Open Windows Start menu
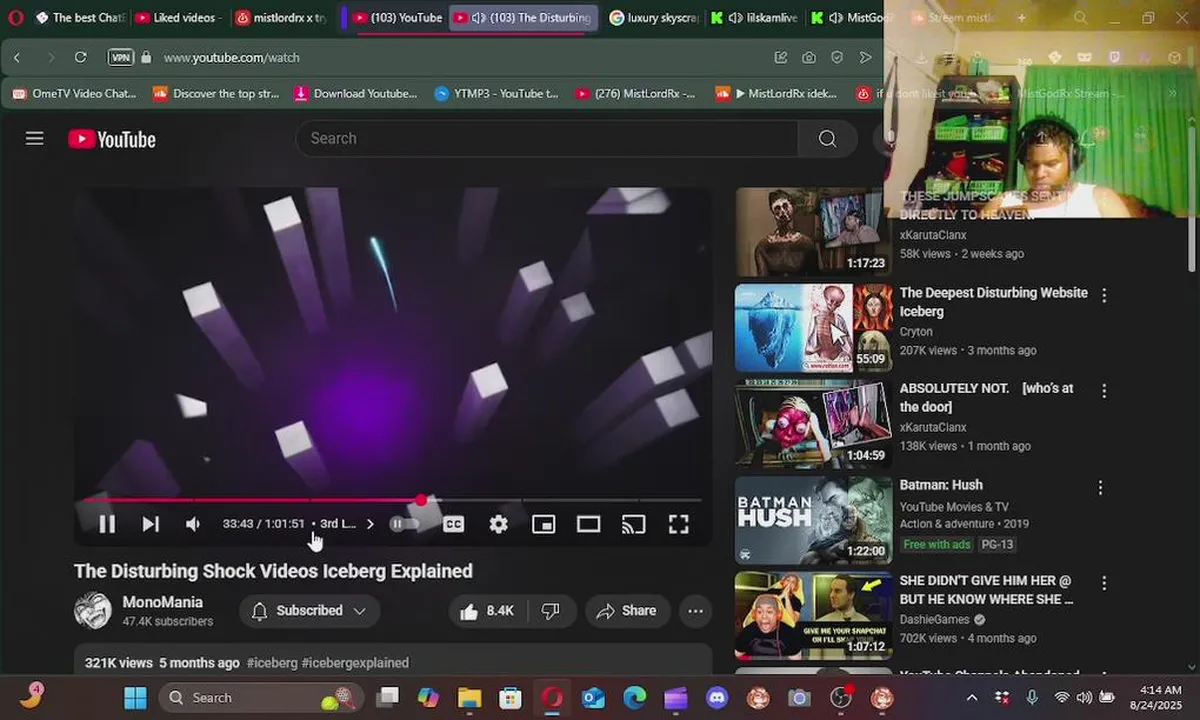 [x=135, y=698]
